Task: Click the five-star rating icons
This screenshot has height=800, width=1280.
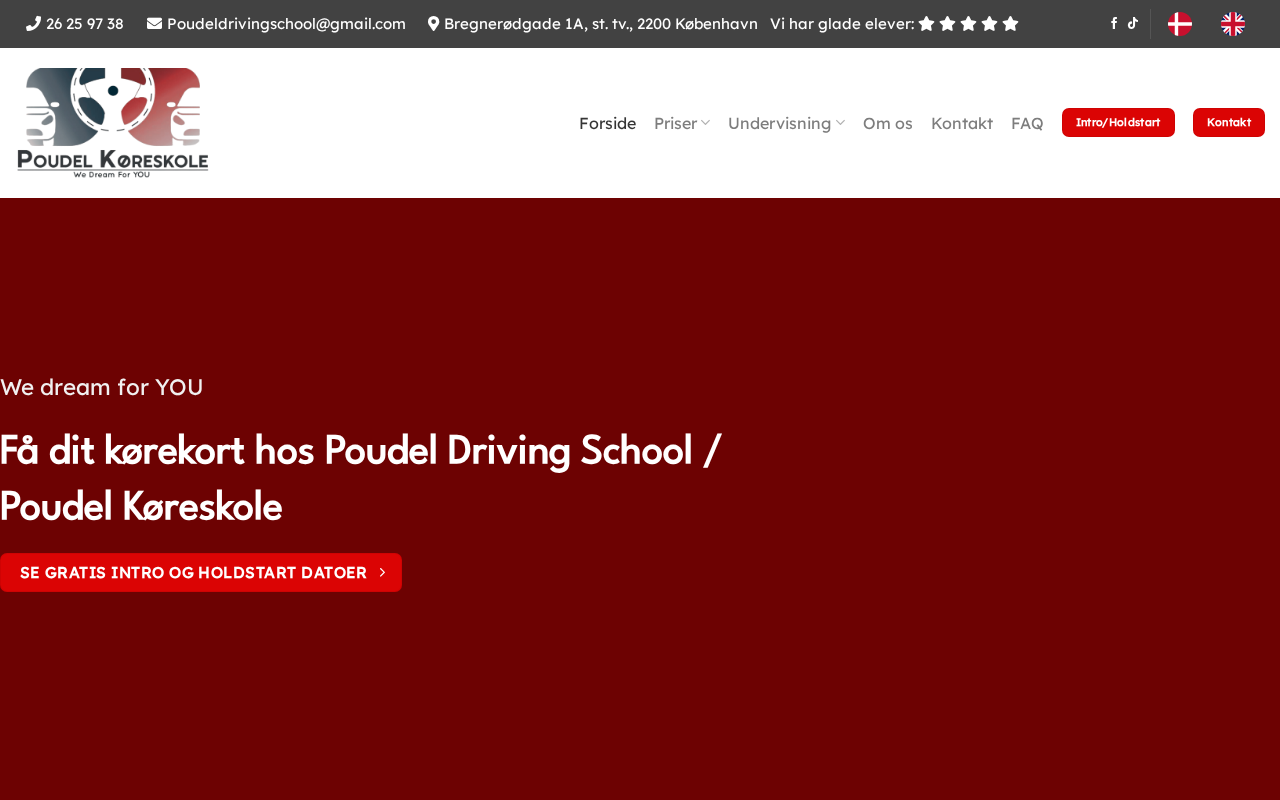Action: (x=969, y=24)
